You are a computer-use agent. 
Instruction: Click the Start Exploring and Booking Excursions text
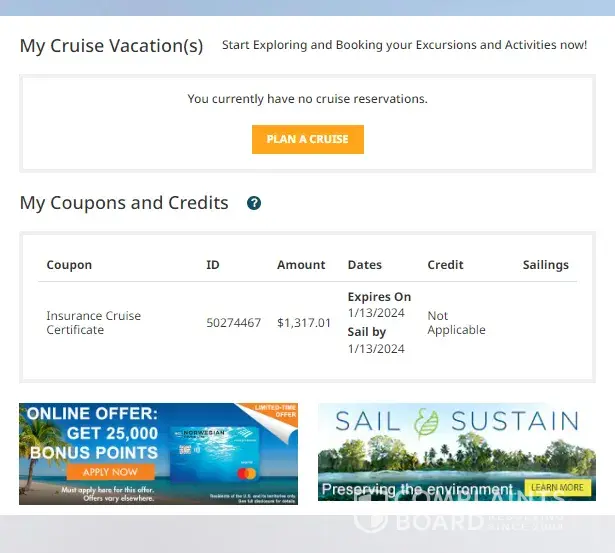[404, 45]
